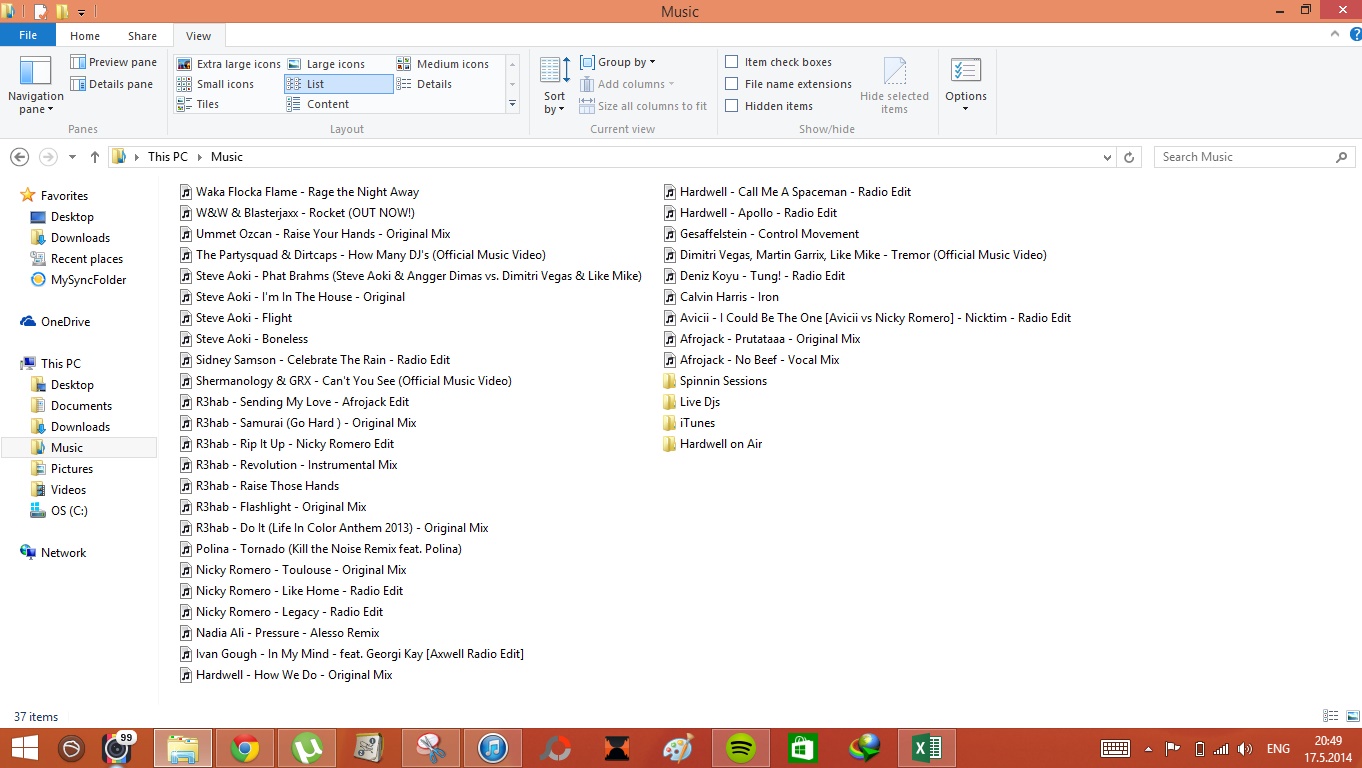Open the Windows Start button
Viewport: 1362px width, 768px height.
pyautogui.click(x=24, y=748)
